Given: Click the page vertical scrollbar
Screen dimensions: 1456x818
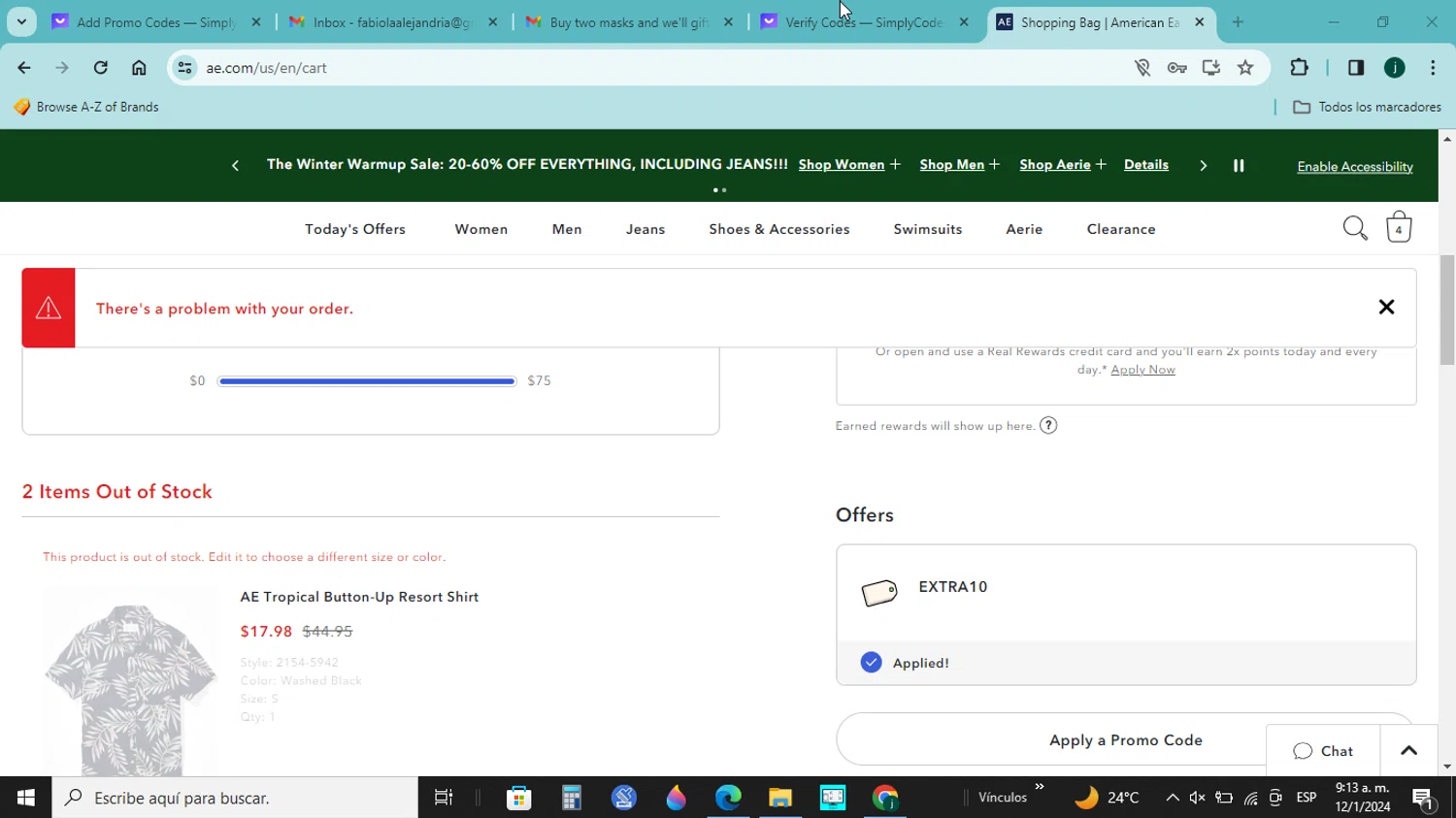Looking at the screenshot, I should point(1447,311).
